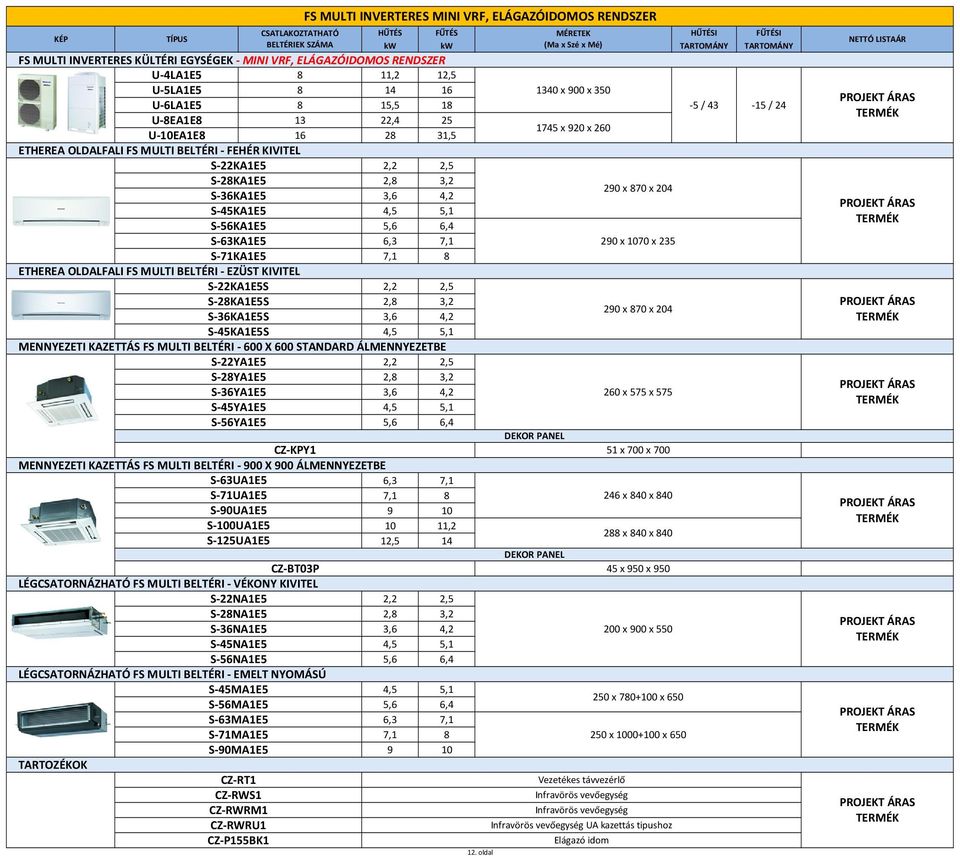
Task: Select accessory 'CZ-RWRU1'
Action: tap(238, 825)
